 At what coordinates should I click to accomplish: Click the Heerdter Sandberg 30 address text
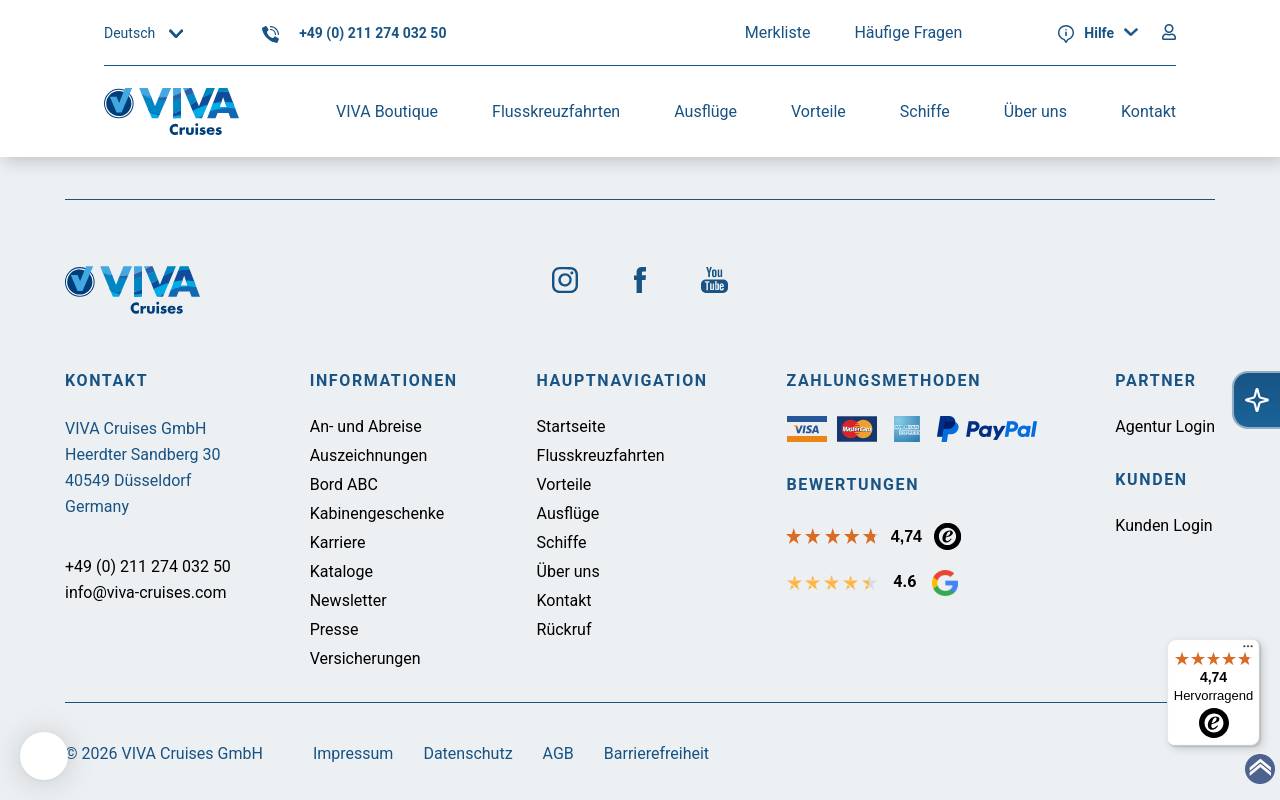142,455
